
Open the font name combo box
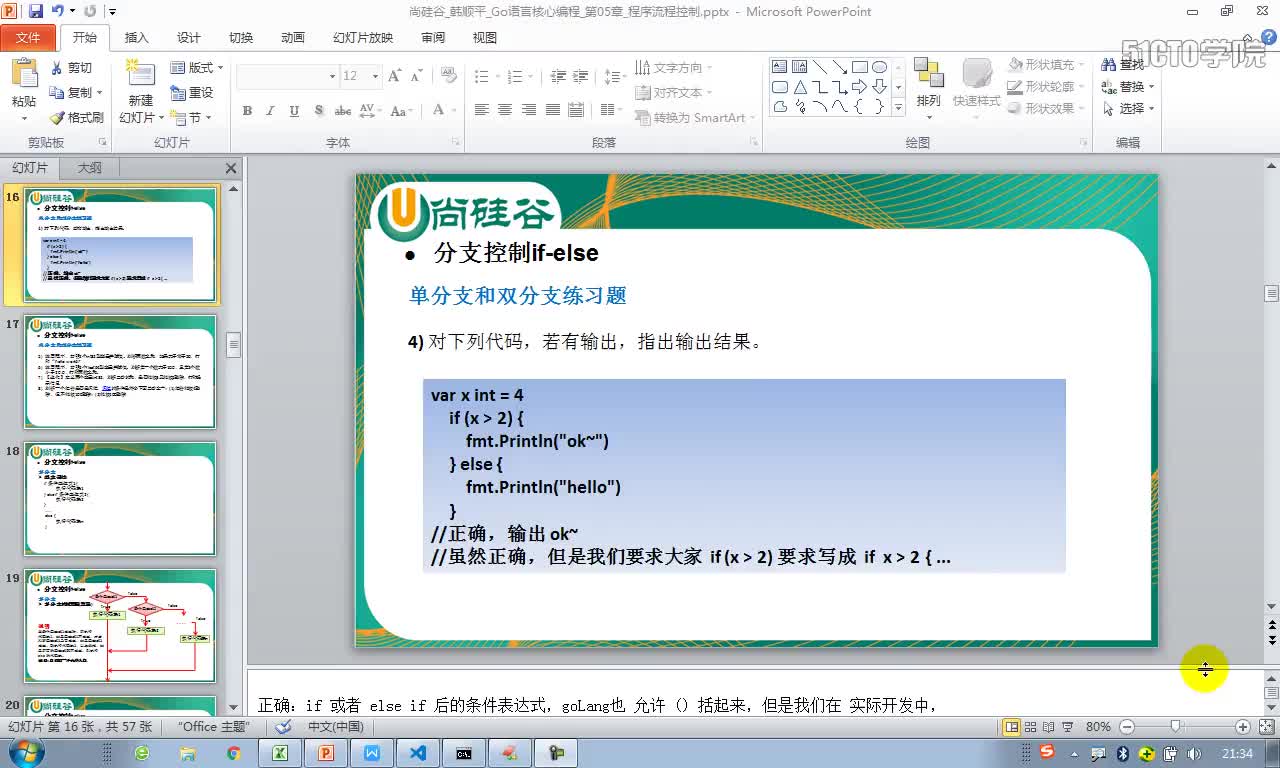pyautogui.click(x=288, y=76)
